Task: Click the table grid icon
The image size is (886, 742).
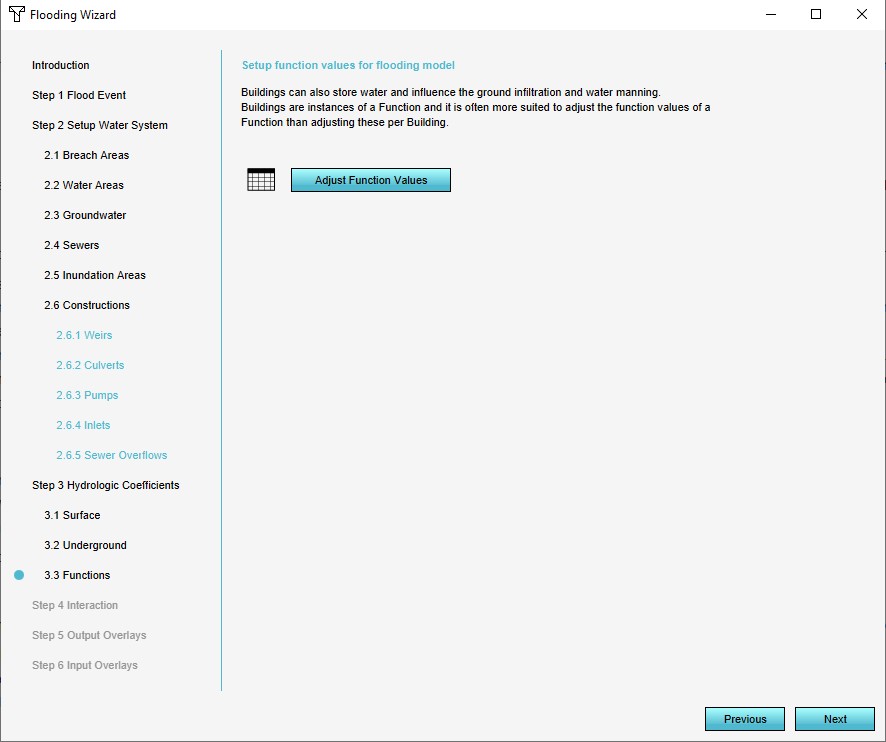Action: point(260,180)
